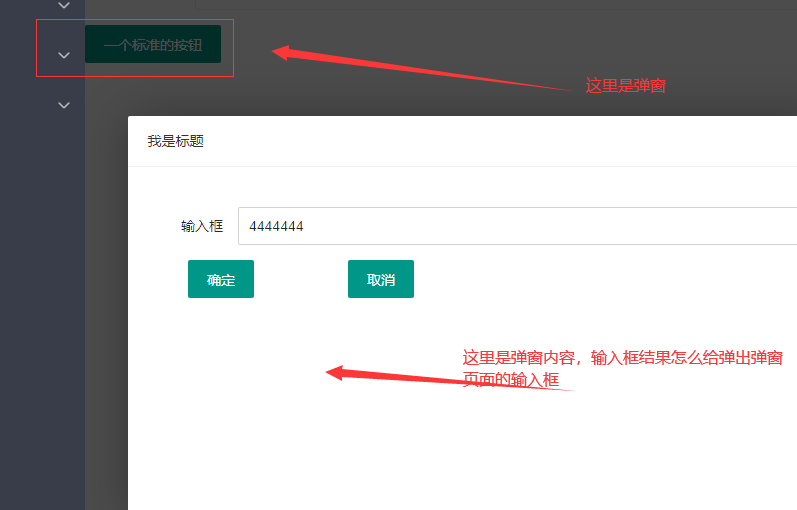Click the 一个标准的按钮 button behind the dialog
797x510 pixels.
click(153, 44)
